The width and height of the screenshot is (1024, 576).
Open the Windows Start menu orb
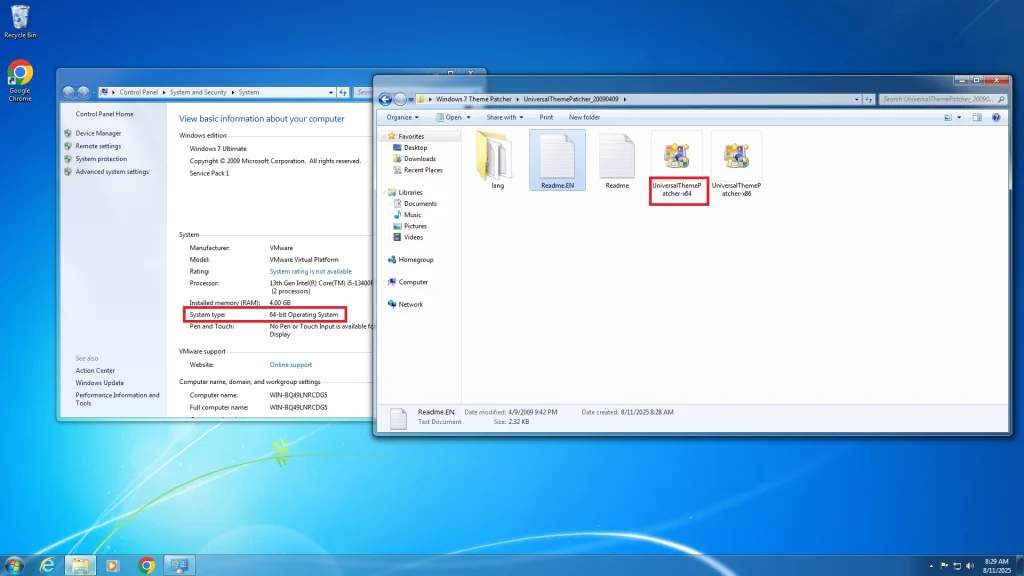(x=14, y=565)
